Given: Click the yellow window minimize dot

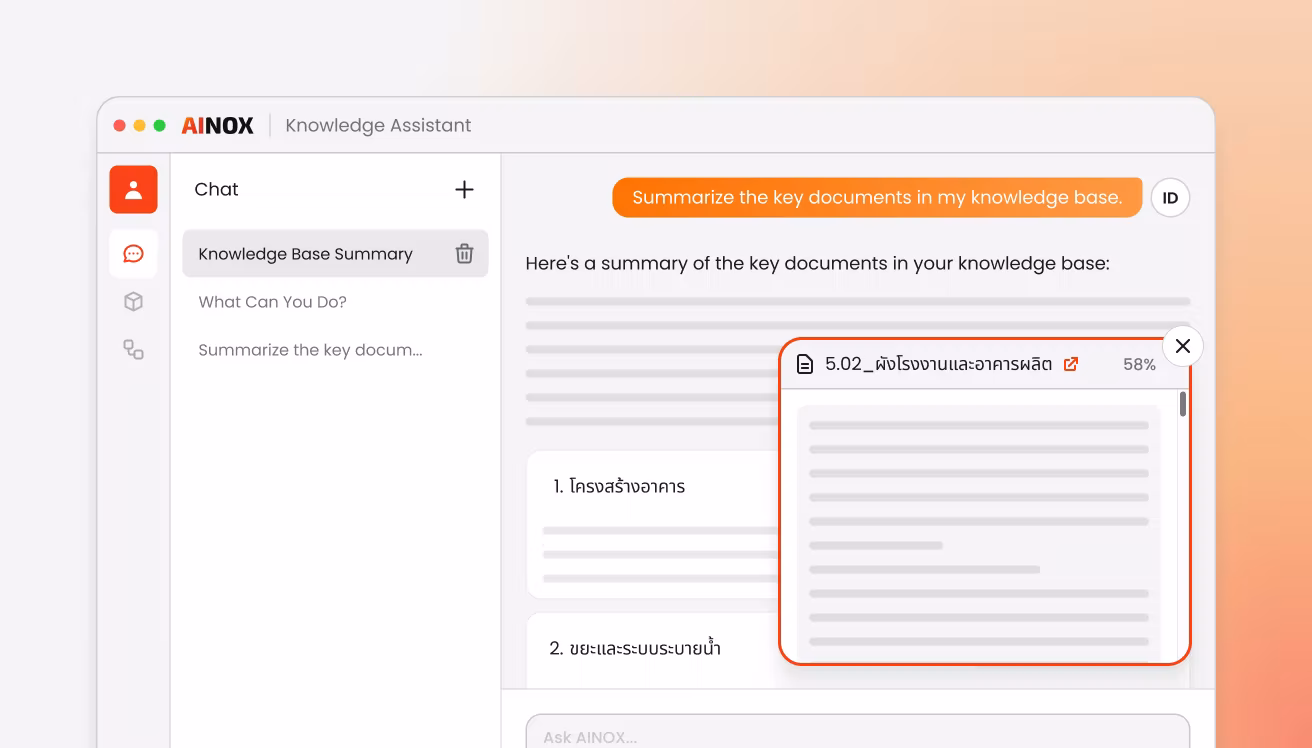Looking at the screenshot, I should pyautogui.click(x=139, y=126).
